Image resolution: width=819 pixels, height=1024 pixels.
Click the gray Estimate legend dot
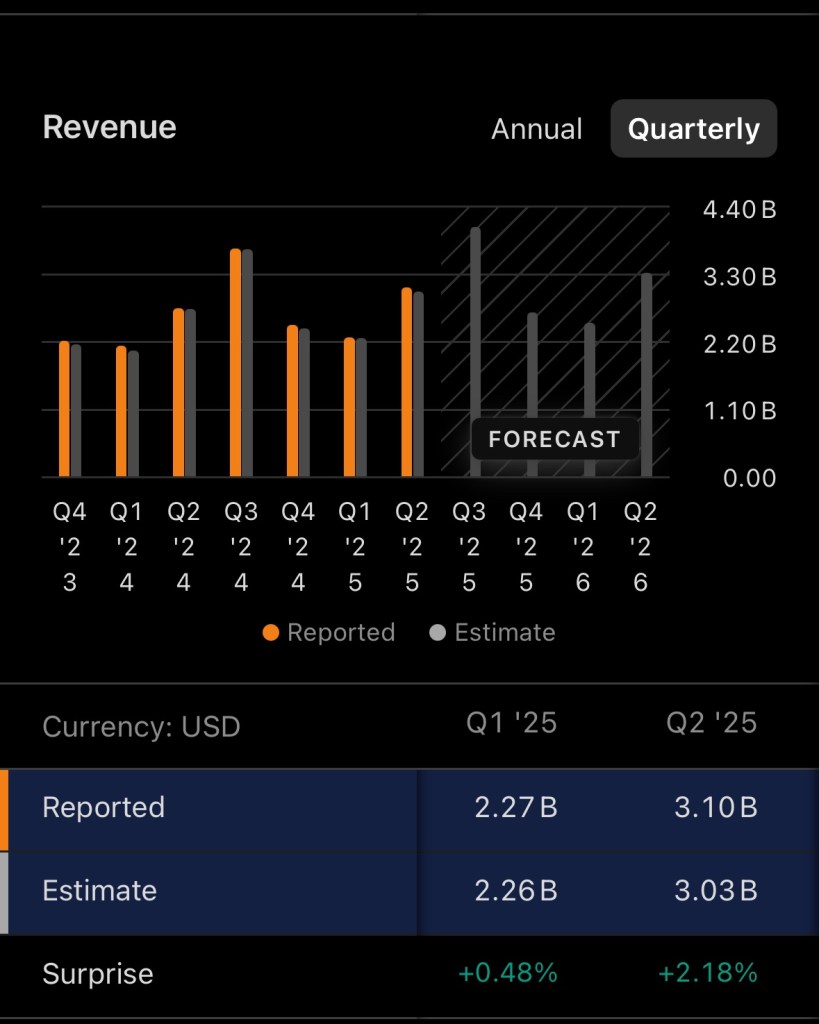437,633
